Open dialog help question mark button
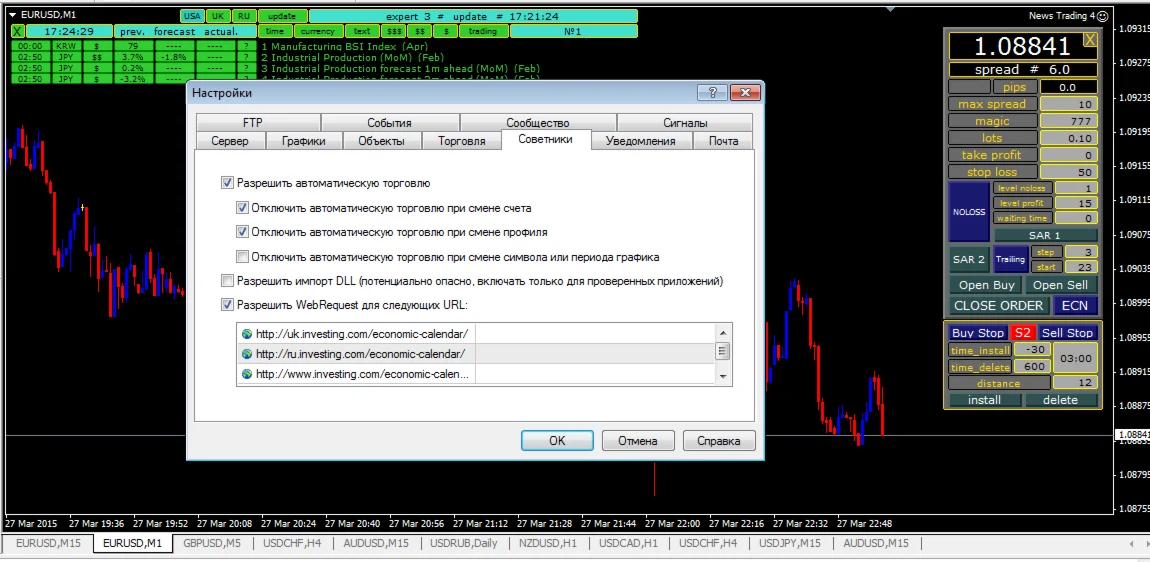This screenshot has width=1150, height=562. [x=712, y=92]
